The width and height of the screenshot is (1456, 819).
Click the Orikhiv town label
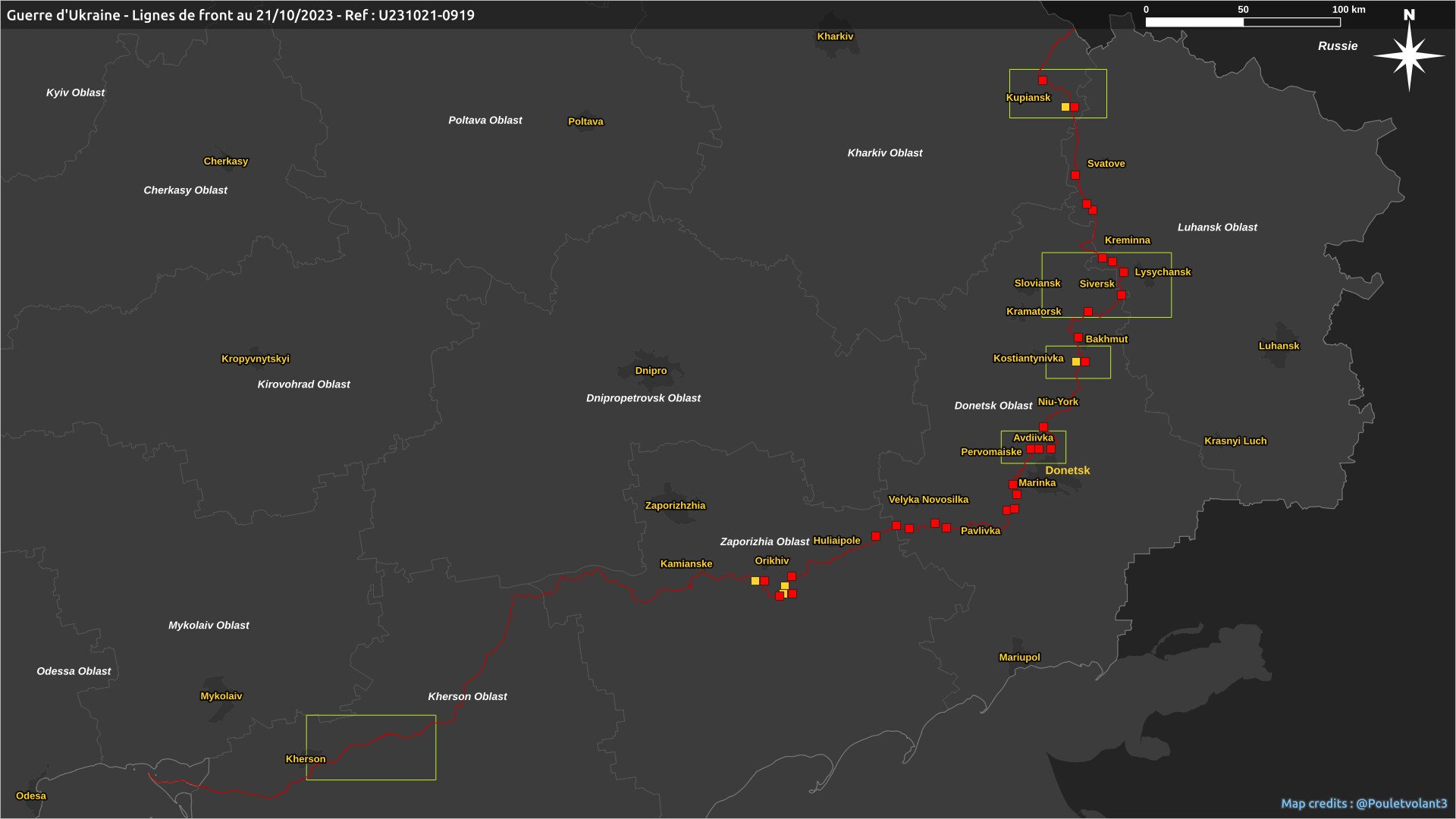coord(771,561)
